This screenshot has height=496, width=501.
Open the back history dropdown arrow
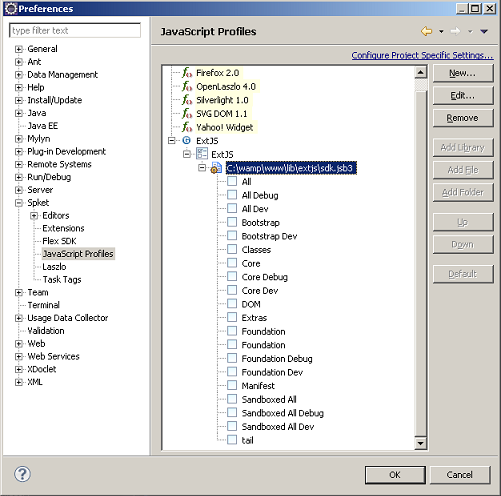tap(441, 32)
